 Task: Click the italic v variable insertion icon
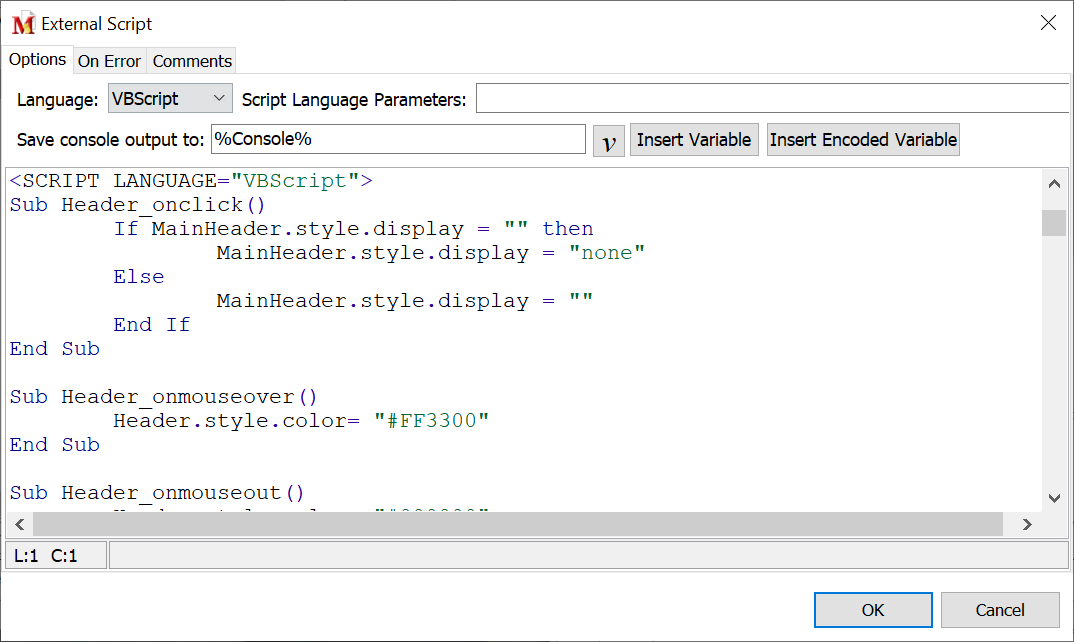pos(608,139)
